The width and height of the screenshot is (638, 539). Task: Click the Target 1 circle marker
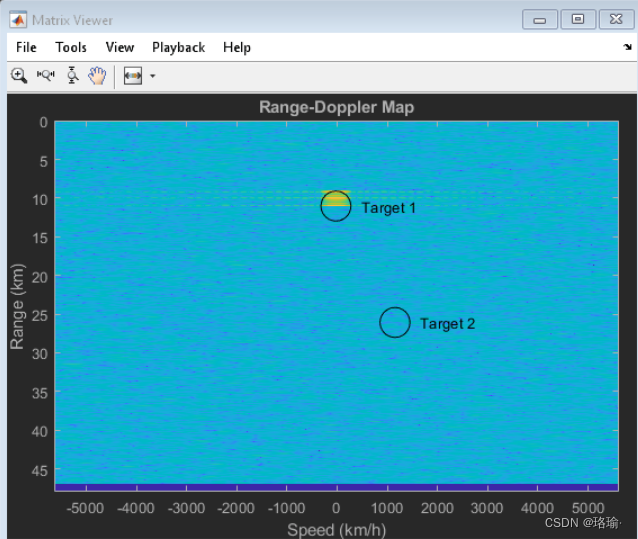coord(336,206)
